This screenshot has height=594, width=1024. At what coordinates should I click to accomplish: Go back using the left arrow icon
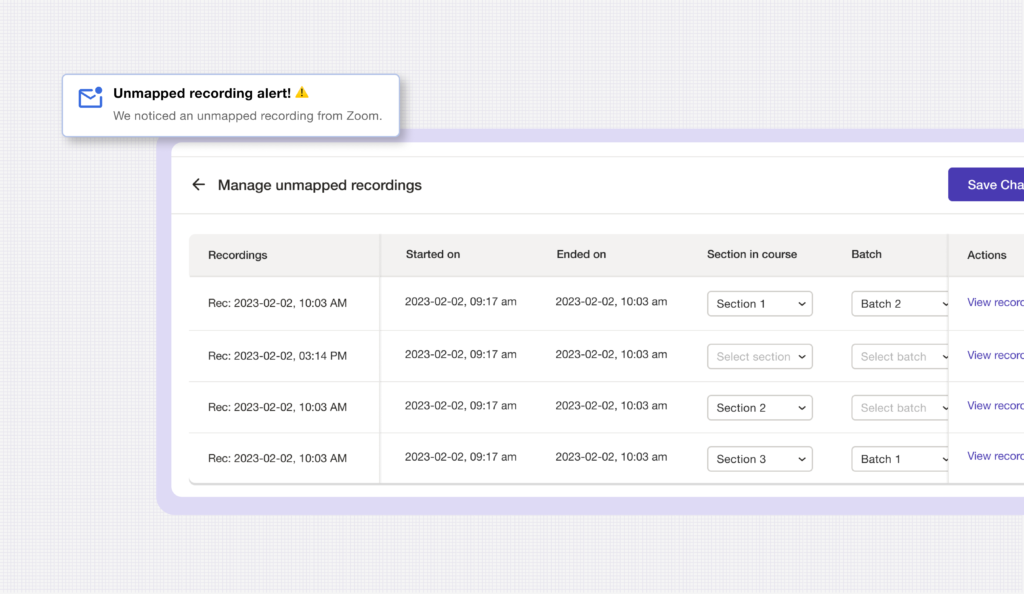point(199,185)
